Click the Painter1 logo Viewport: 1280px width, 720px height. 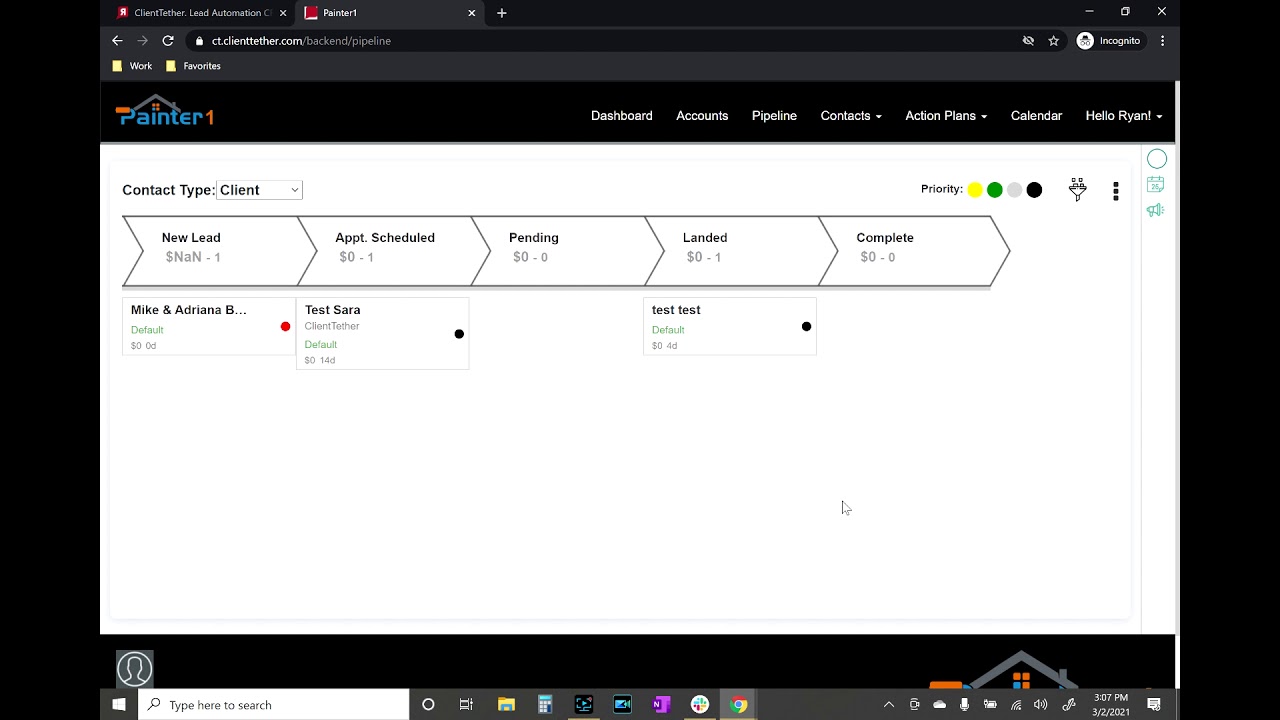click(165, 112)
